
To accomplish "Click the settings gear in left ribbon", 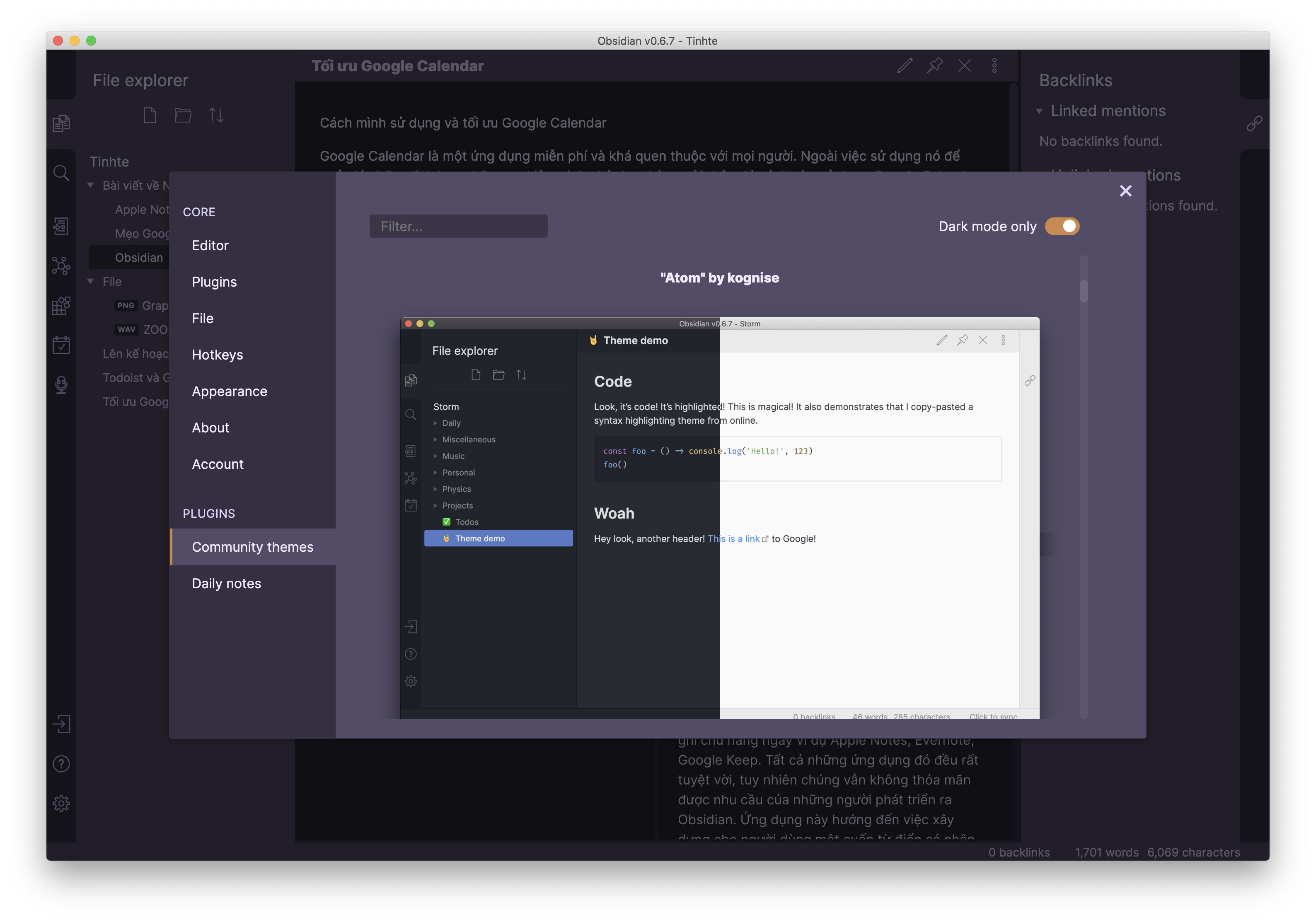I will pyautogui.click(x=61, y=804).
